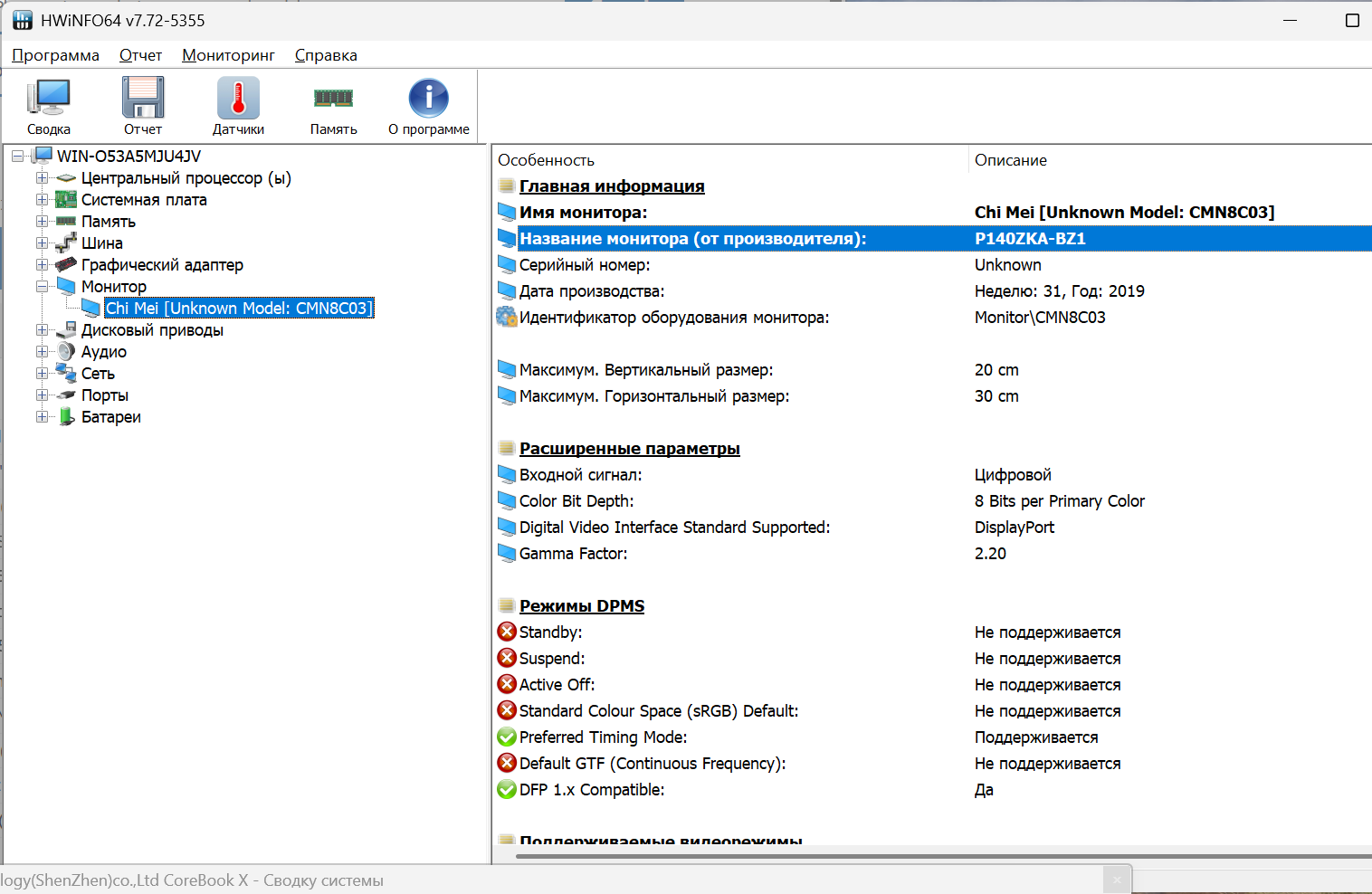1372x894 pixels.
Task: Expand the Центральный процессор (ы) node
Action: point(42,178)
